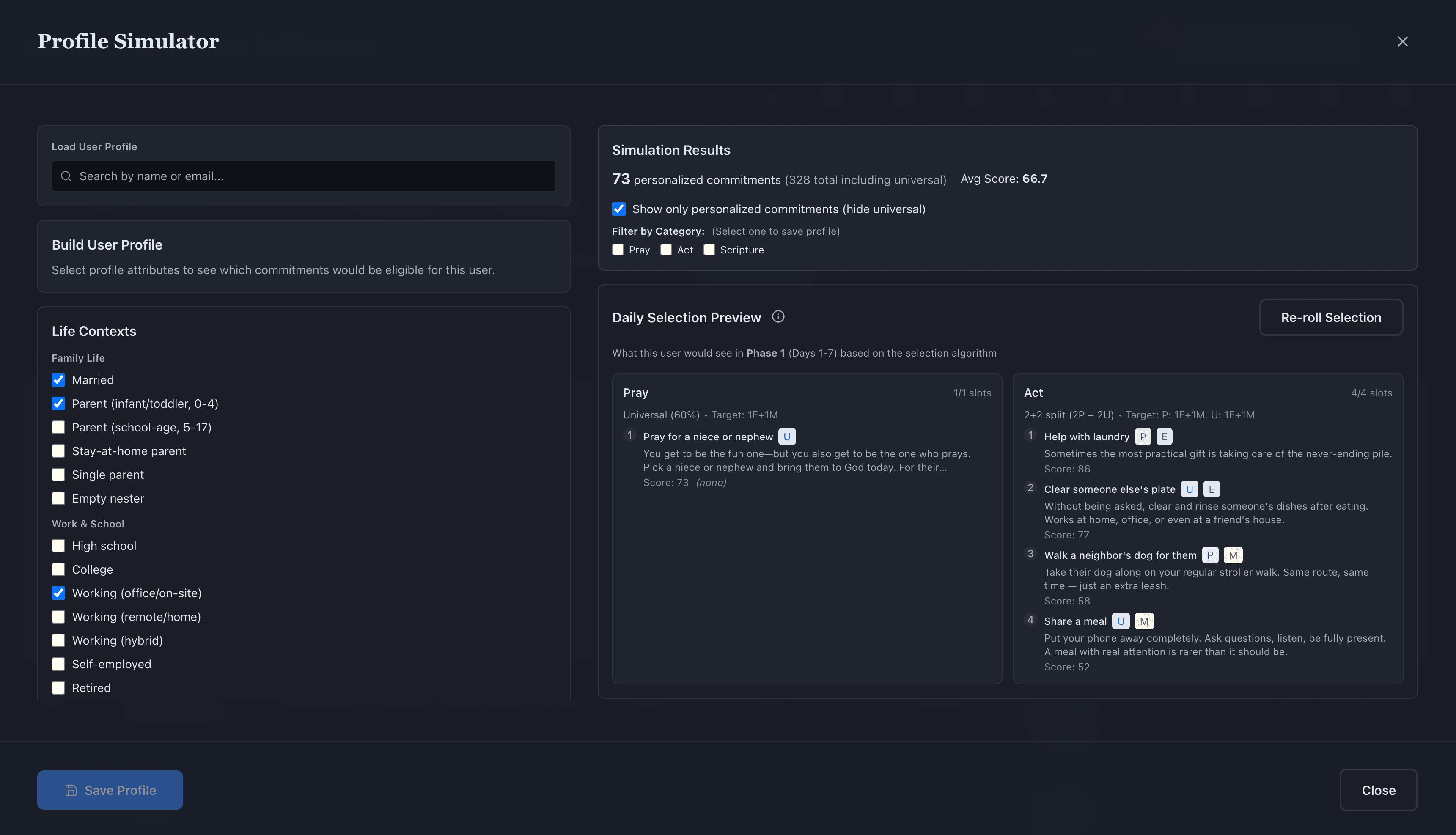Click the search magnifier icon
The image size is (1456, 835).
66,176
